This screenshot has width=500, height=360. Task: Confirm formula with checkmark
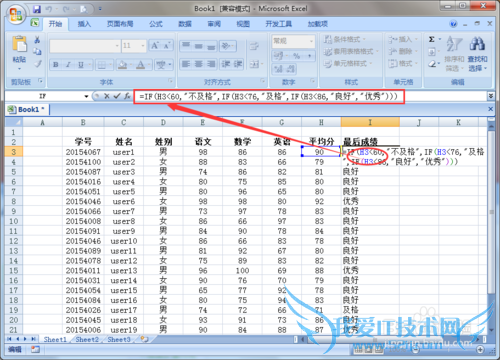pyautogui.click(x=117, y=96)
